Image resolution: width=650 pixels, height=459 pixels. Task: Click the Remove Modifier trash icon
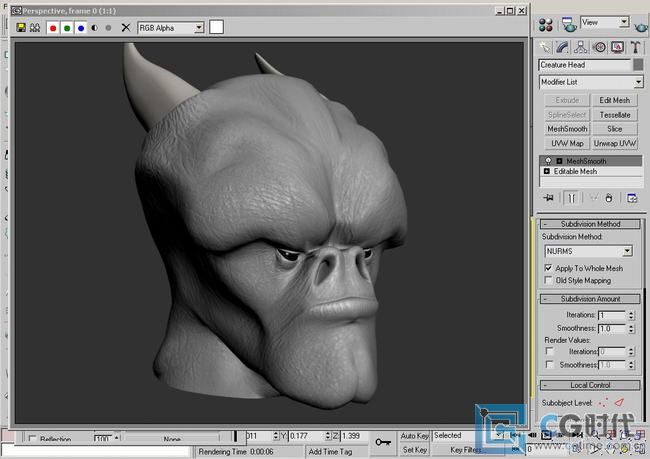[609, 198]
